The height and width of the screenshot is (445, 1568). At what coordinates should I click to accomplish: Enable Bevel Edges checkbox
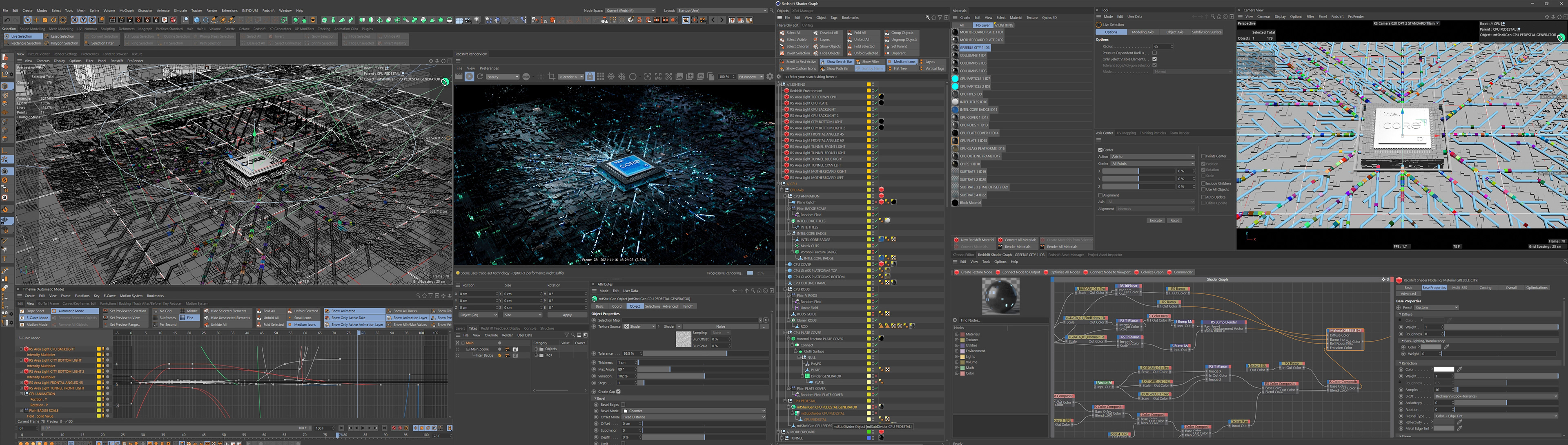point(623,405)
